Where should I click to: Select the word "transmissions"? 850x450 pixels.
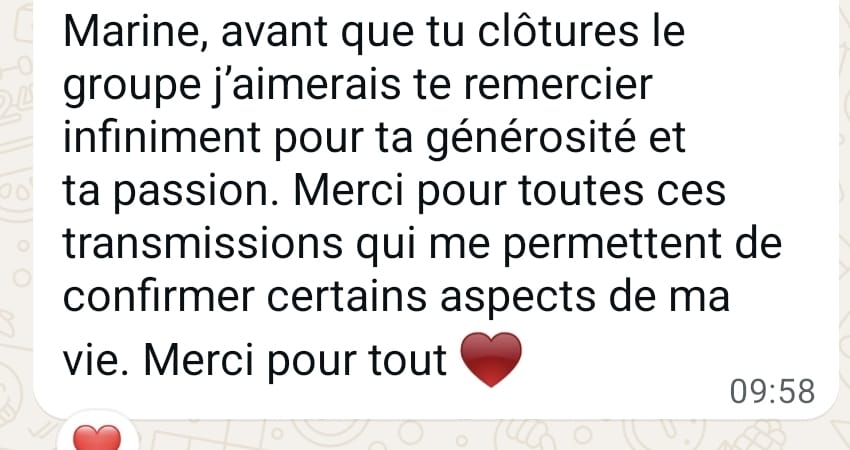click(203, 244)
